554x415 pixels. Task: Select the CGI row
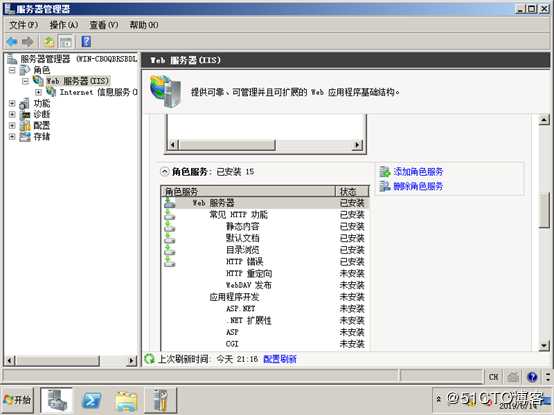click(265, 344)
